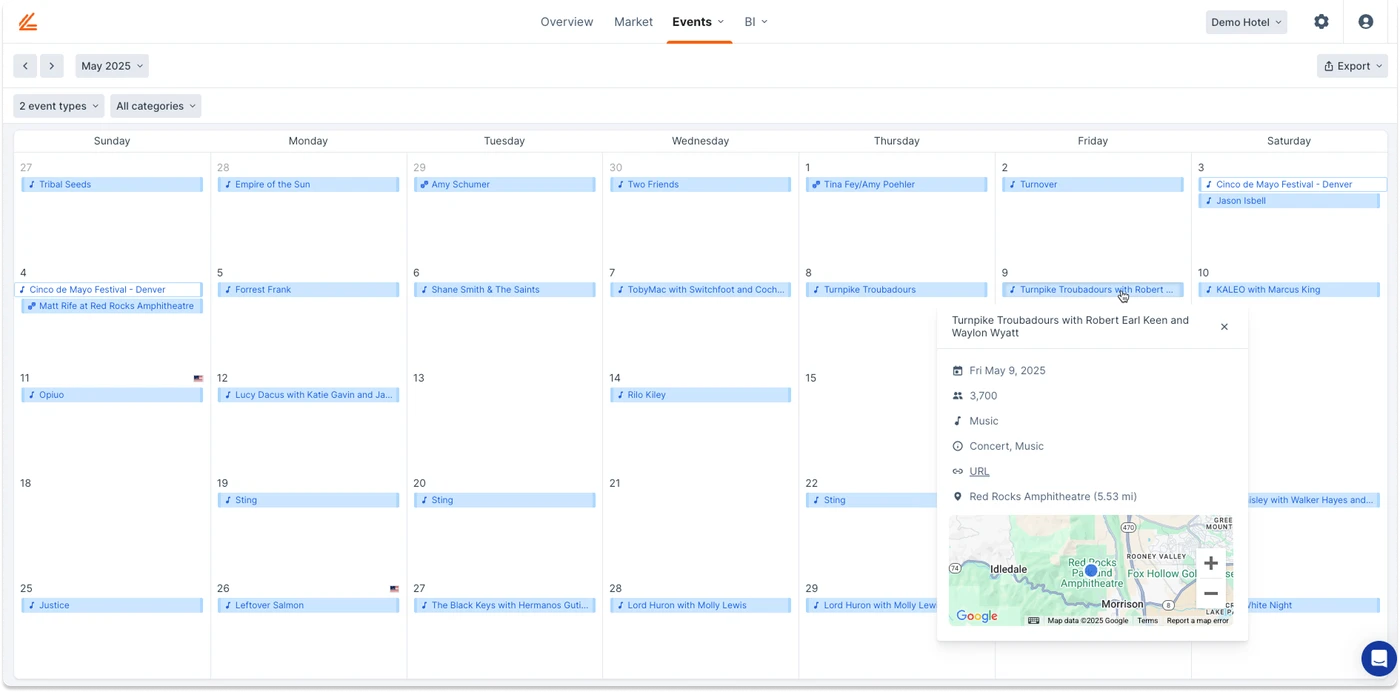Click Report a map error link
This screenshot has height=692, width=1400.
coord(1197,621)
